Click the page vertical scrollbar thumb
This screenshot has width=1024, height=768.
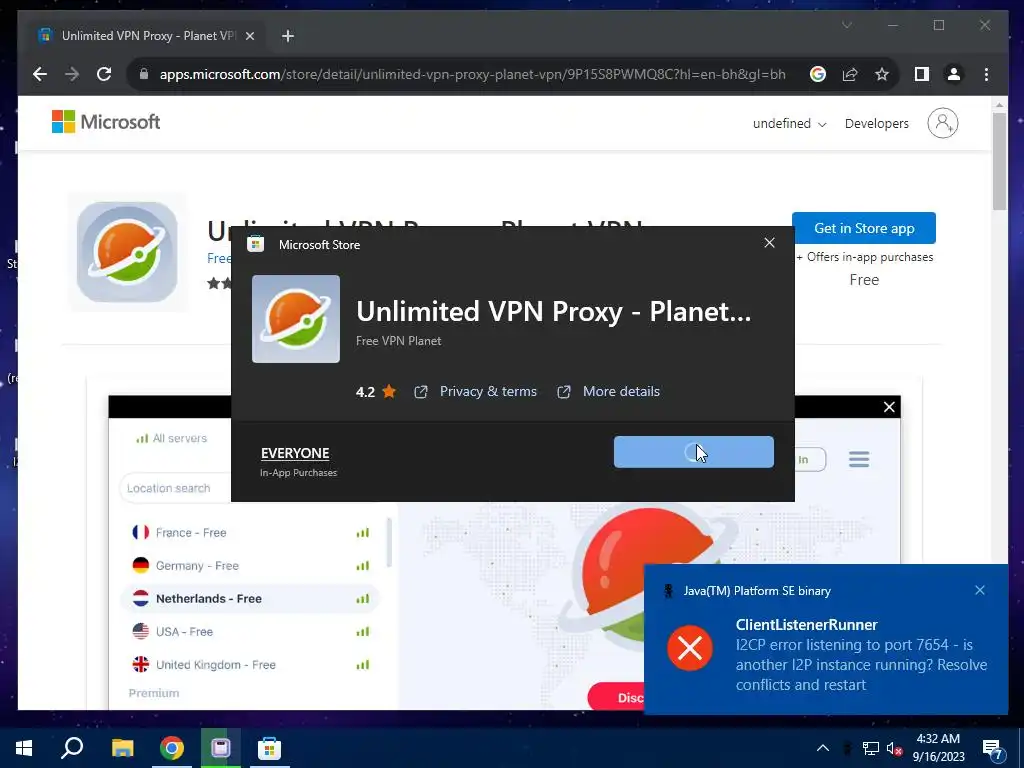click(x=999, y=161)
